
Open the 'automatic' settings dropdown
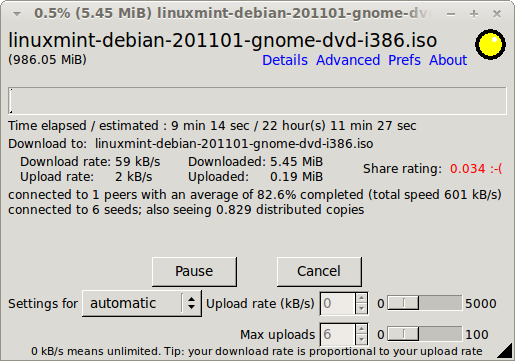pos(142,303)
